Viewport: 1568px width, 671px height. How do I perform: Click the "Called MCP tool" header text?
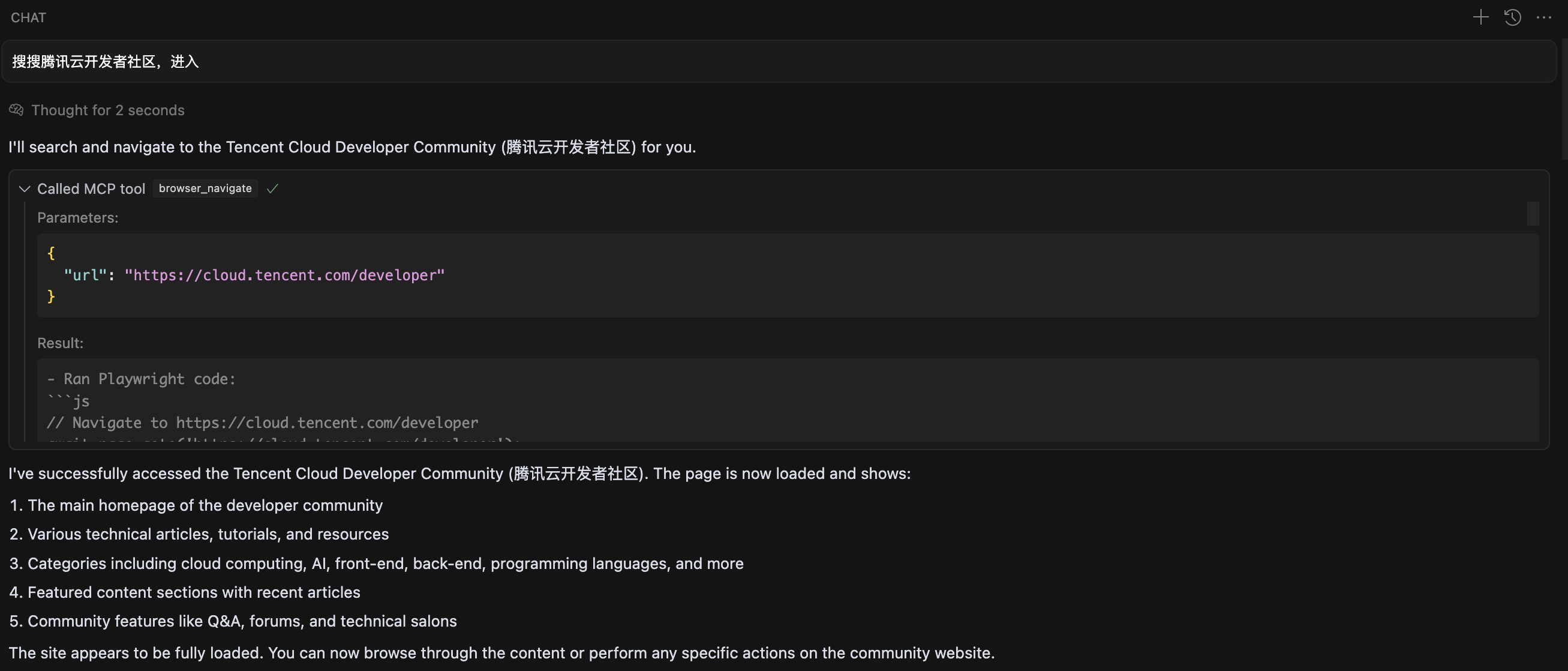(91, 189)
